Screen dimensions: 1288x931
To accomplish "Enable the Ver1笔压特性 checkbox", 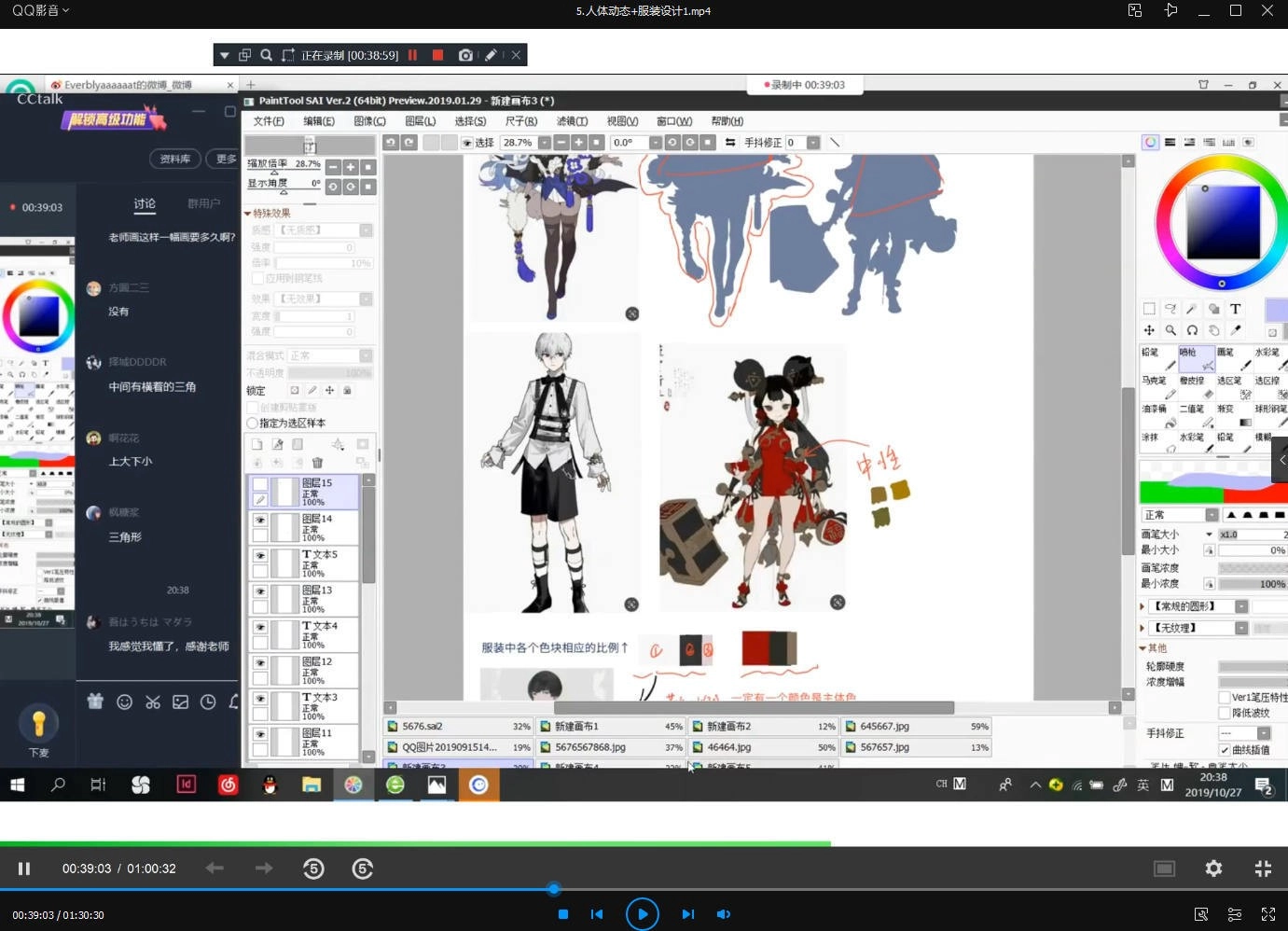I will [1225, 697].
